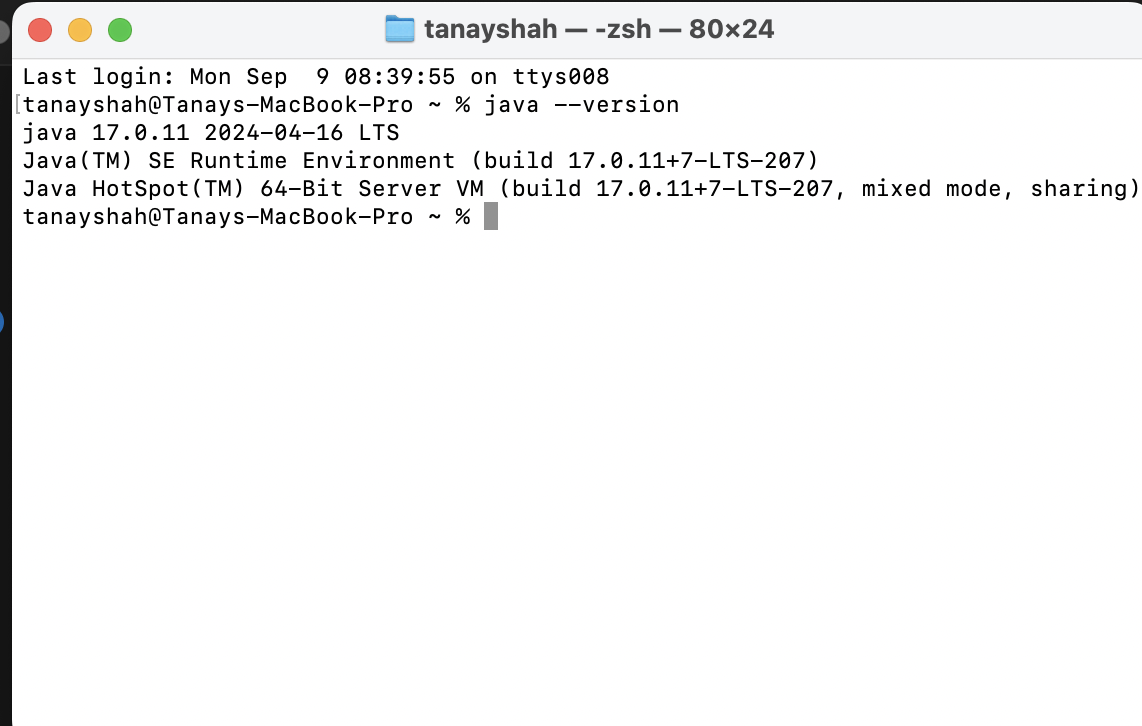
Task: Click the last prompt "tanayshah@Tanays-MacBook-Pro" text
Action: pos(217,217)
